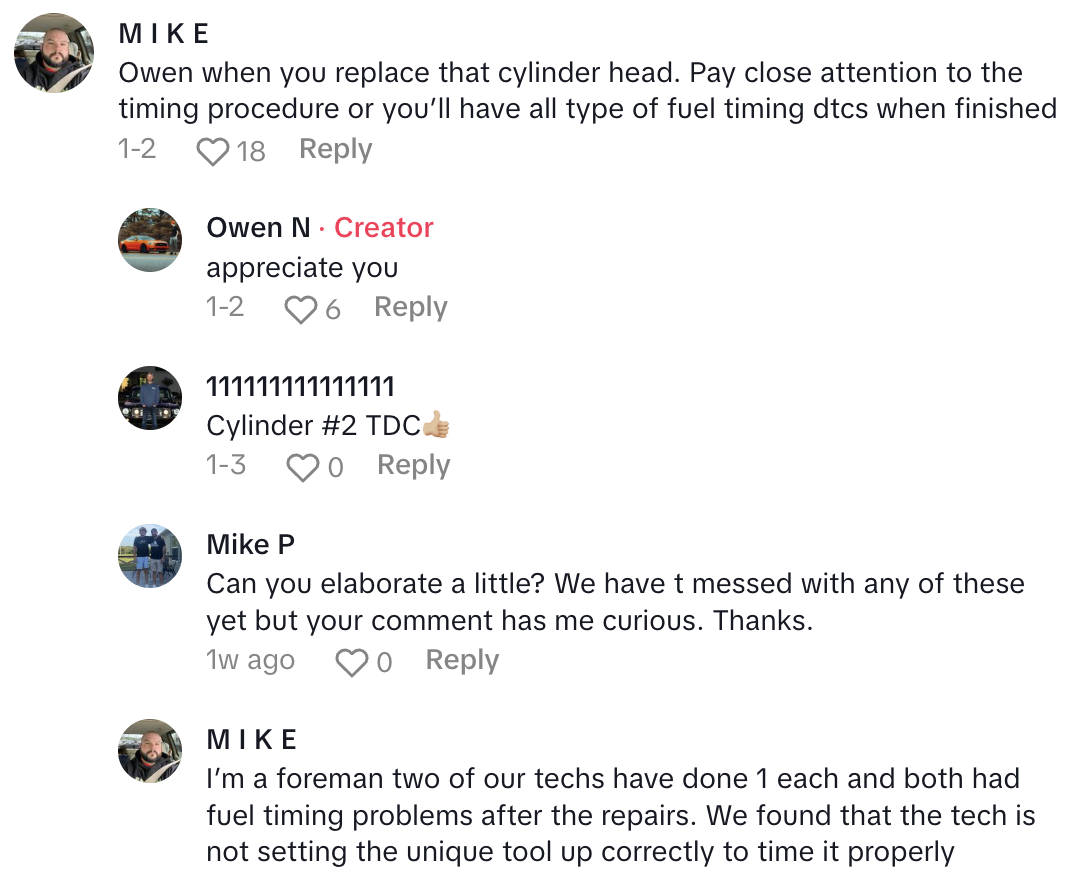Open the 111111111111111 user avatar
Viewport: 1074px width, 876px height.
(x=150, y=398)
